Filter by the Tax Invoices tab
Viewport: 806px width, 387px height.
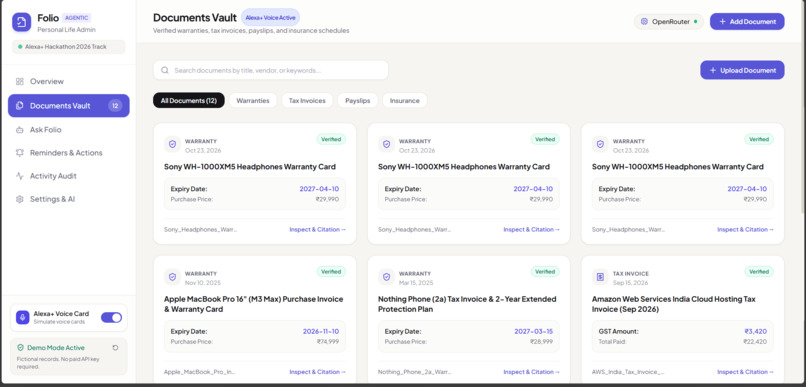point(307,101)
